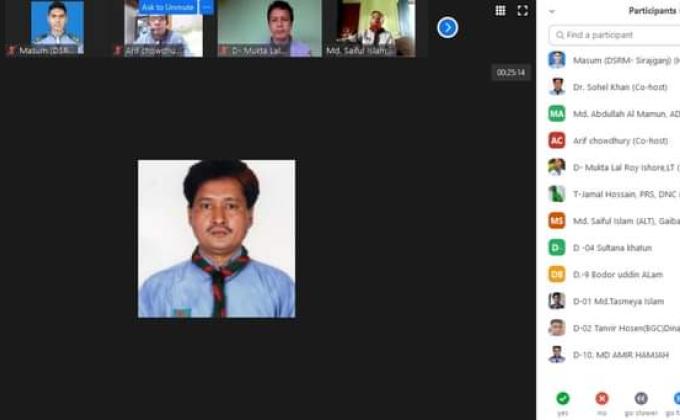680x420 pixels.
Task: Select Md. Abdullah Al Mamun participant name
Action: point(626,114)
